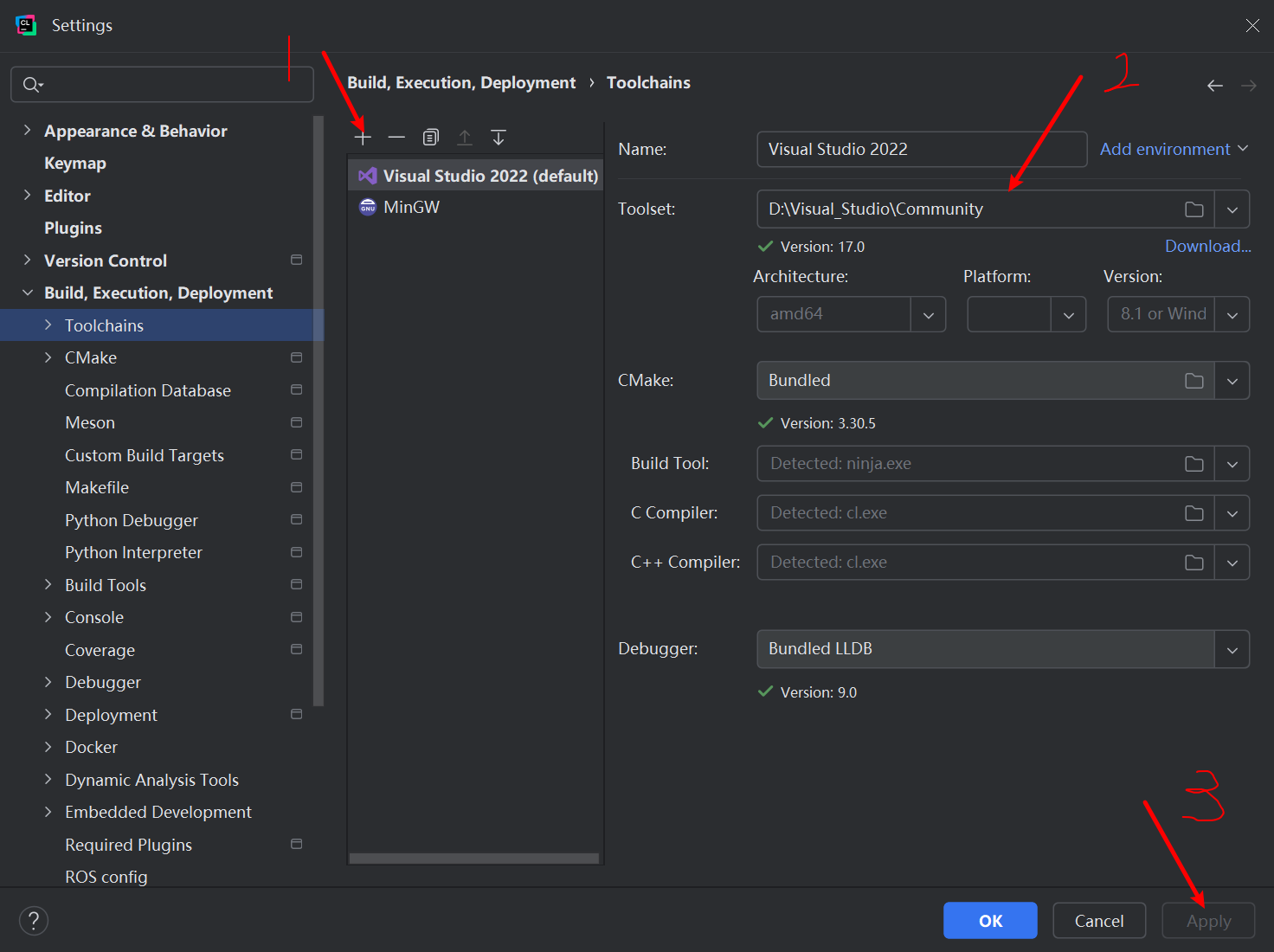Select MinGW toolchain in the list
Viewport: 1274px width, 952px height.
[x=411, y=207]
